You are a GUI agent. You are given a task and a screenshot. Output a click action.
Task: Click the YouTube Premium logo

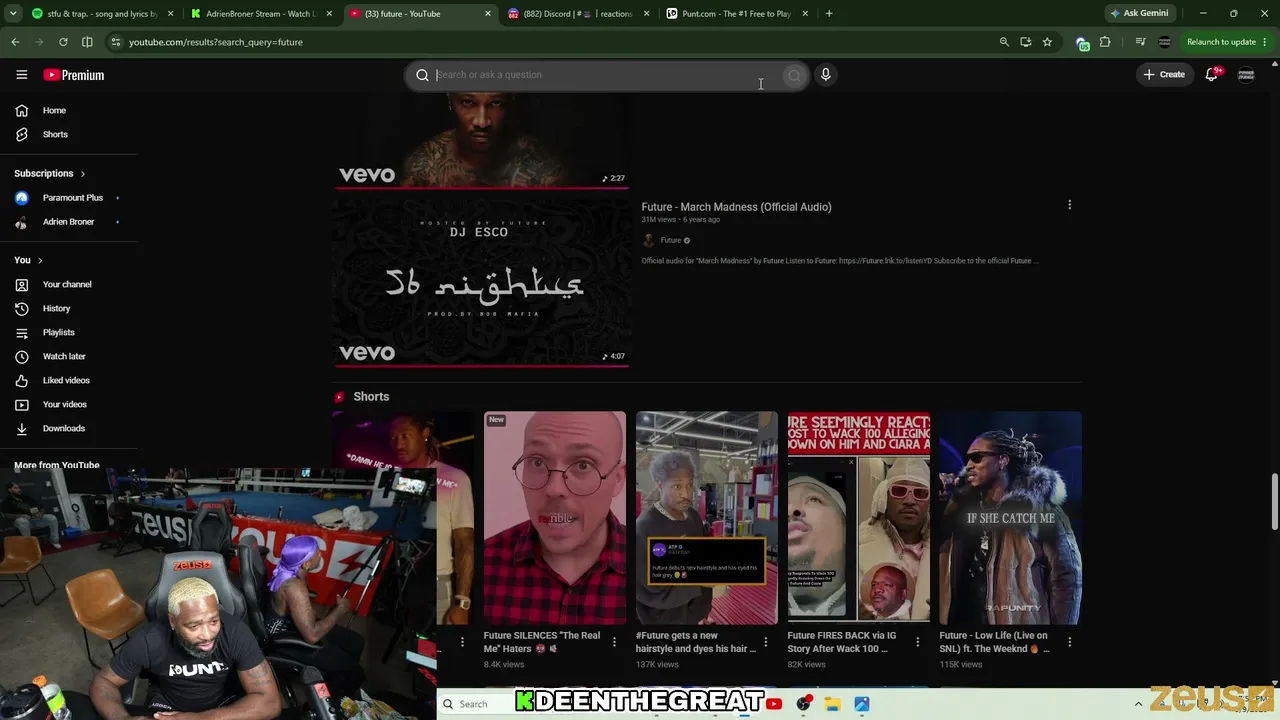[74, 75]
